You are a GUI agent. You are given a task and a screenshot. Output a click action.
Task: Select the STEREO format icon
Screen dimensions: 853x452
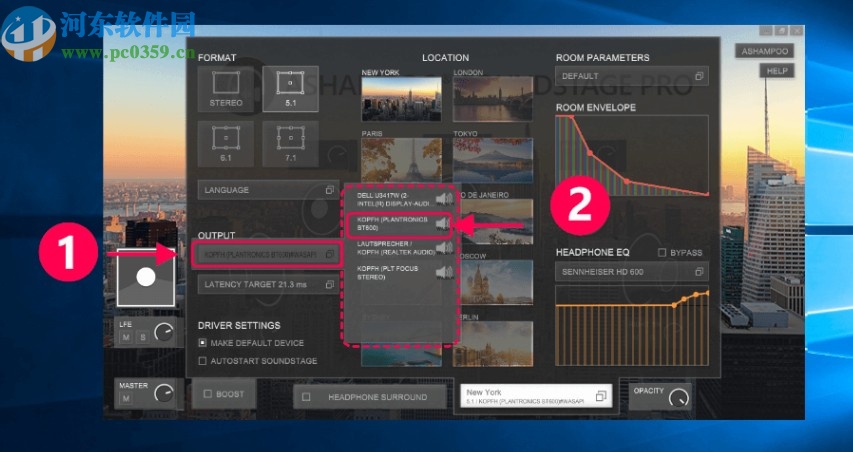point(226,89)
